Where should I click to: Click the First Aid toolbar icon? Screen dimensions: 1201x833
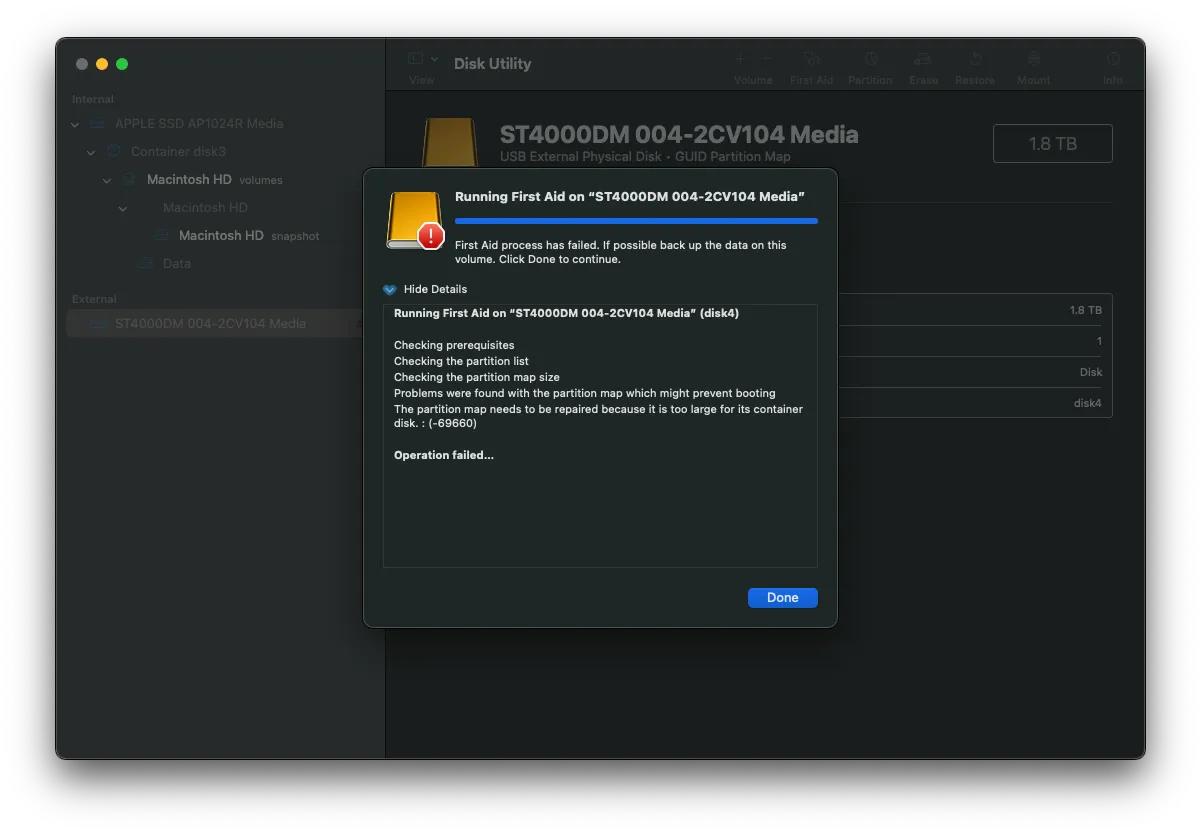click(811, 60)
